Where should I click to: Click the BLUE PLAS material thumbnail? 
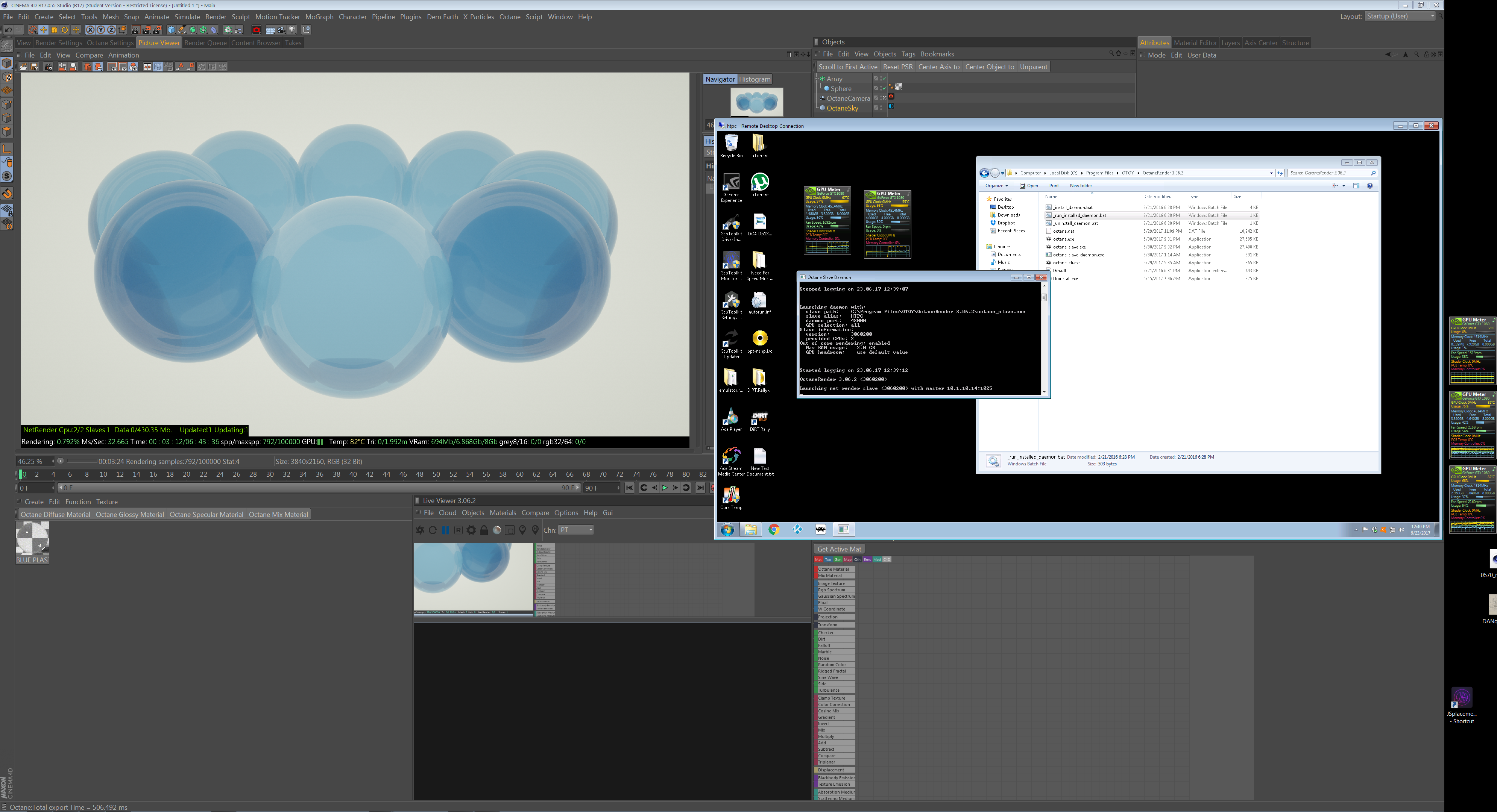tap(32, 538)
